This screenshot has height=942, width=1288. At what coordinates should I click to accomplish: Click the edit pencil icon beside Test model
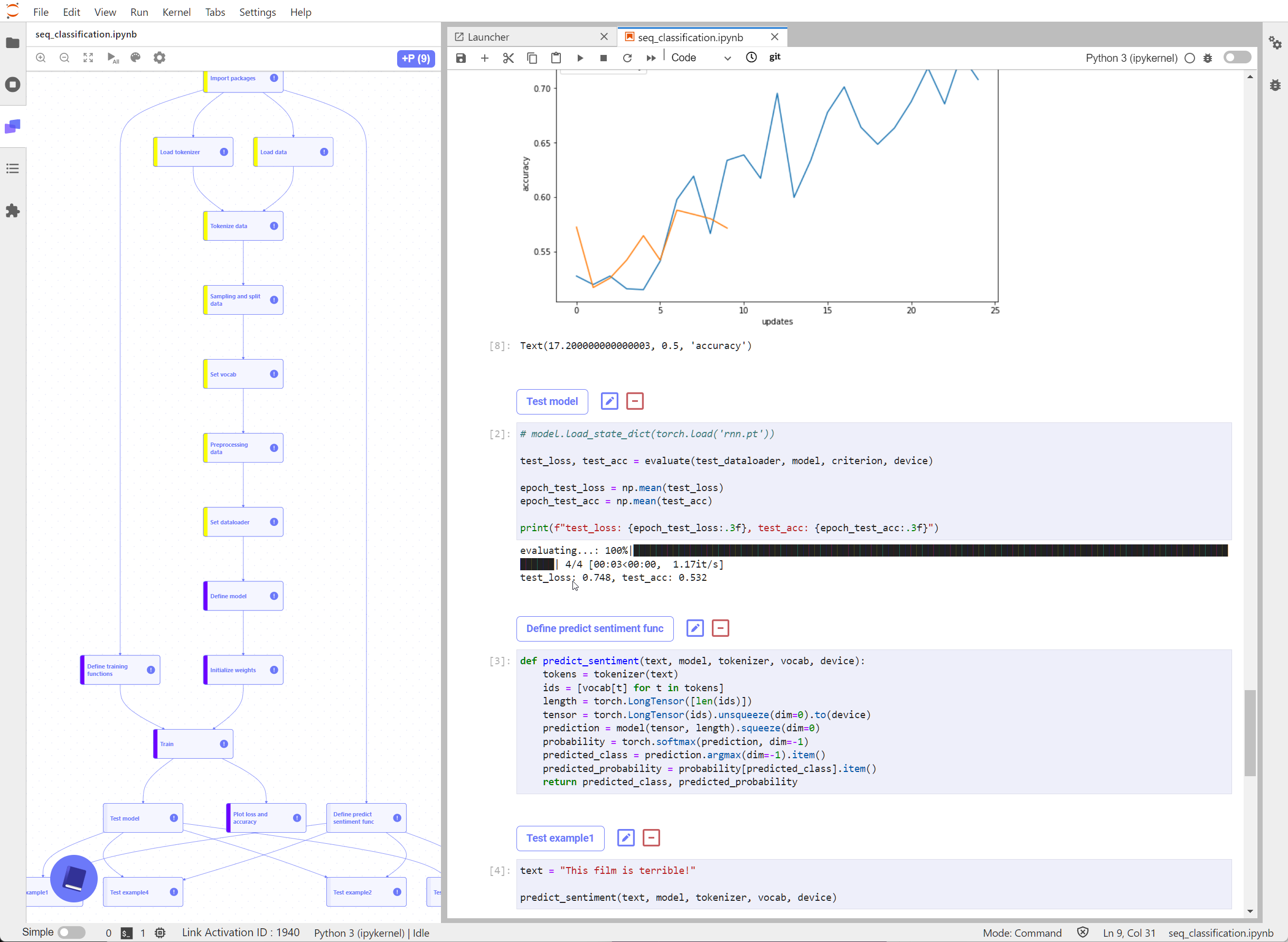click(609, 401)
